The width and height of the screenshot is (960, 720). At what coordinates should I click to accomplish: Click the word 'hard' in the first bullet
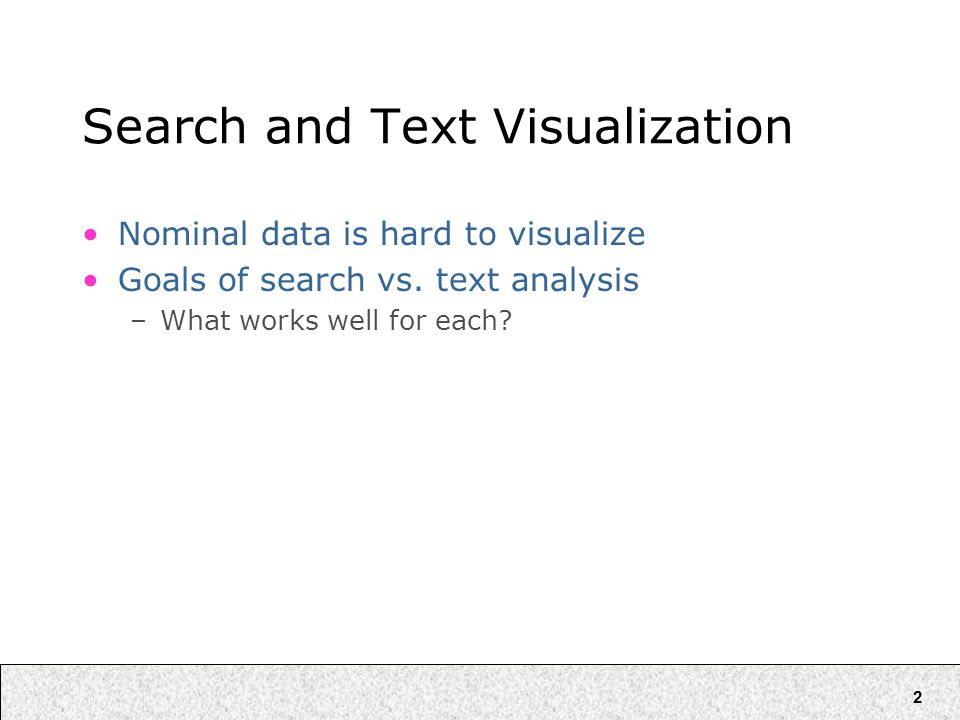click(x=417, y=234)
